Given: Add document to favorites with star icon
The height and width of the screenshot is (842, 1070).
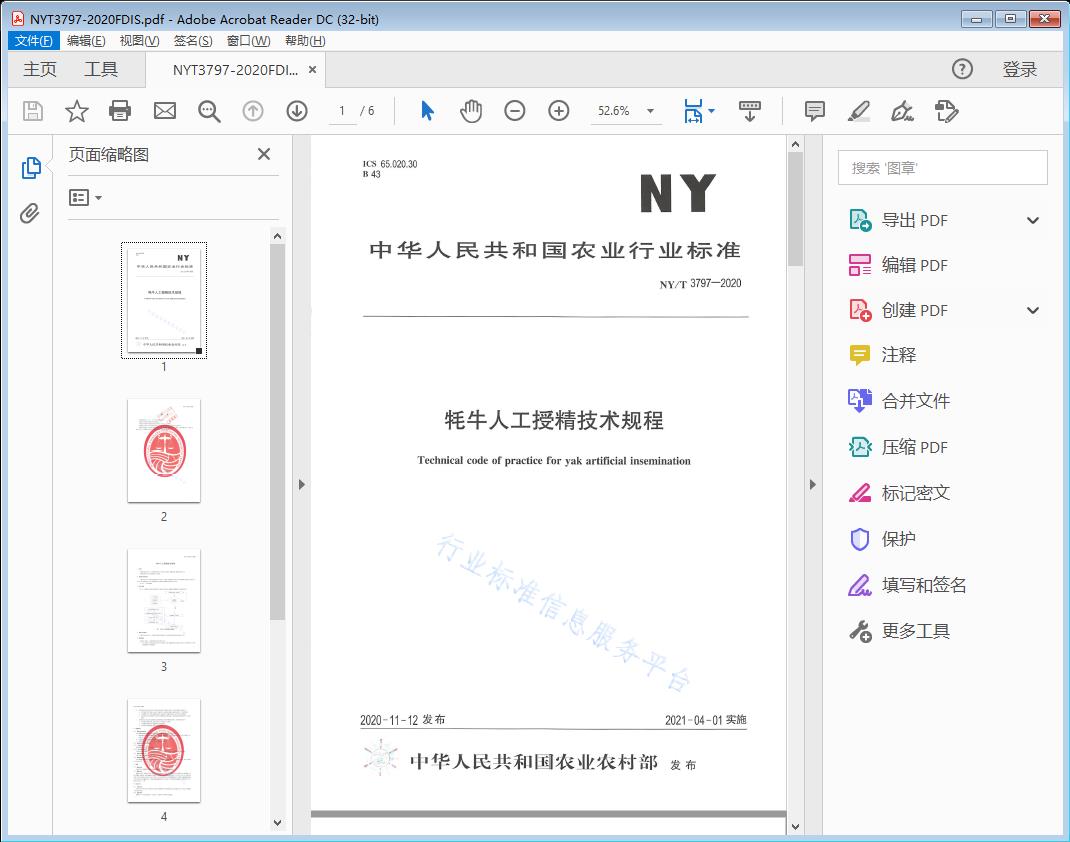Looking at the screenshot, I should [x=76, y=111].
